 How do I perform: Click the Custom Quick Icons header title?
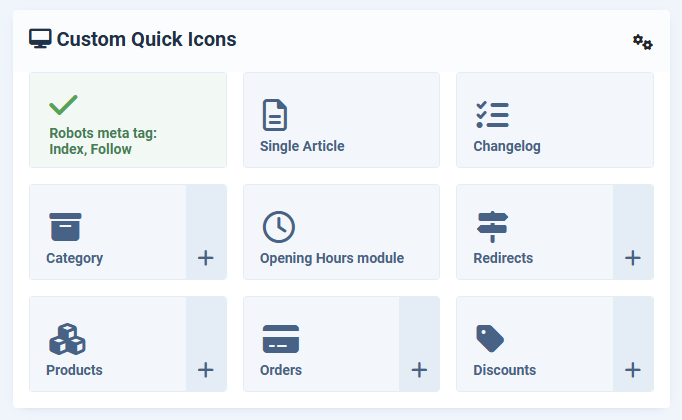pyautogui.click(x=146, y=40)
